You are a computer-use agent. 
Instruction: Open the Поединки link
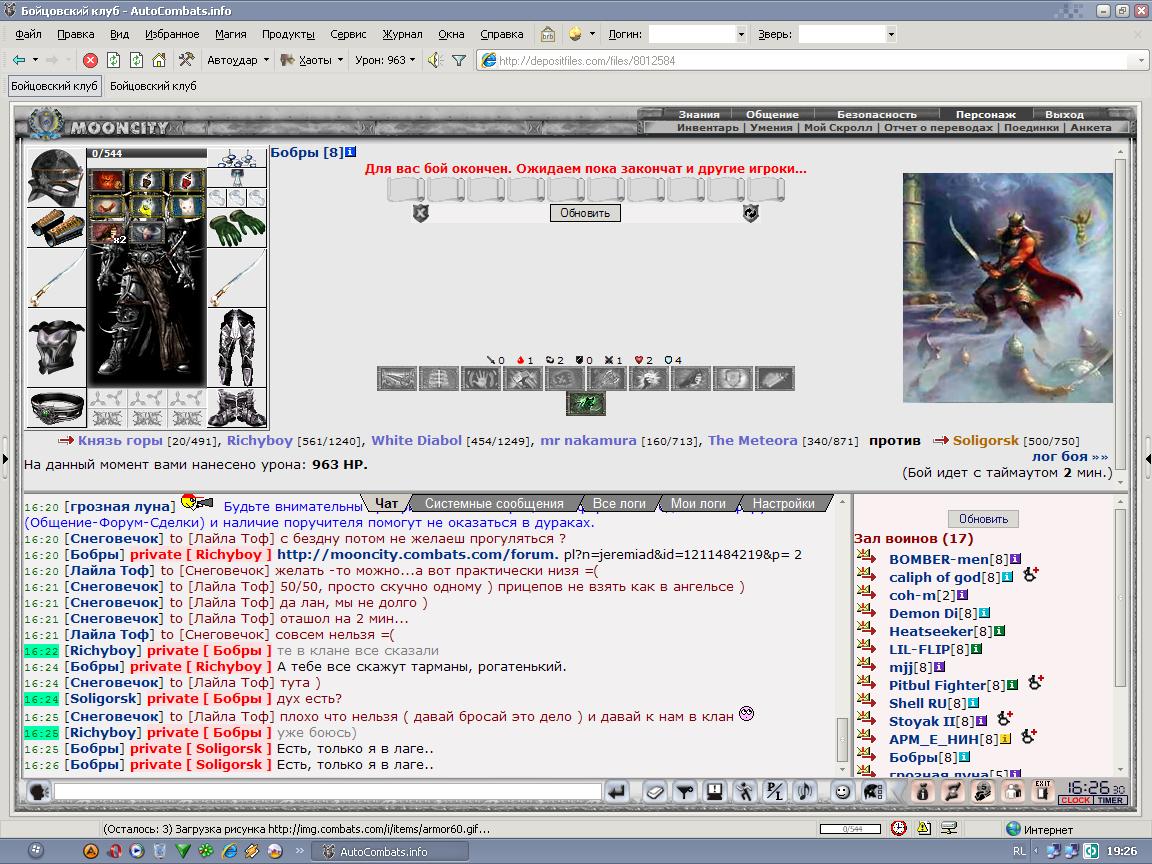point(1032,127)
